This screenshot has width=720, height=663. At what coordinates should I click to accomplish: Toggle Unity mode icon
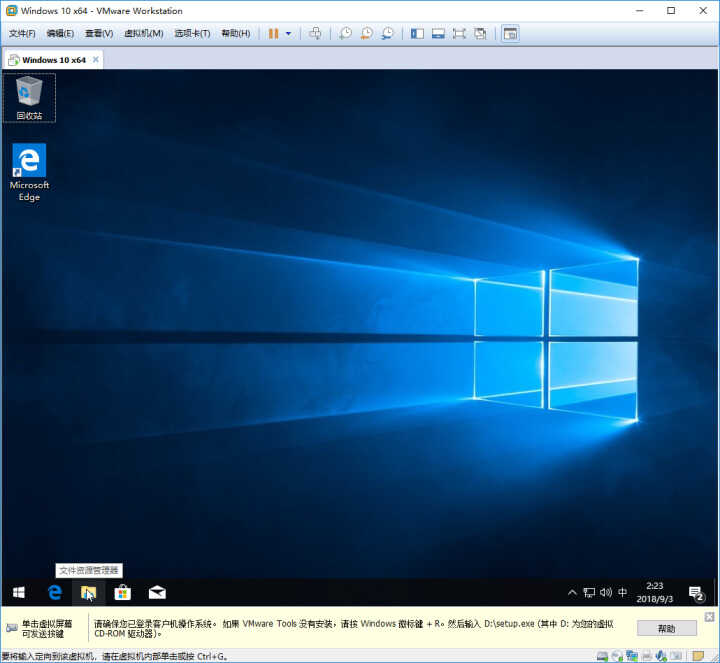point(480,34)
